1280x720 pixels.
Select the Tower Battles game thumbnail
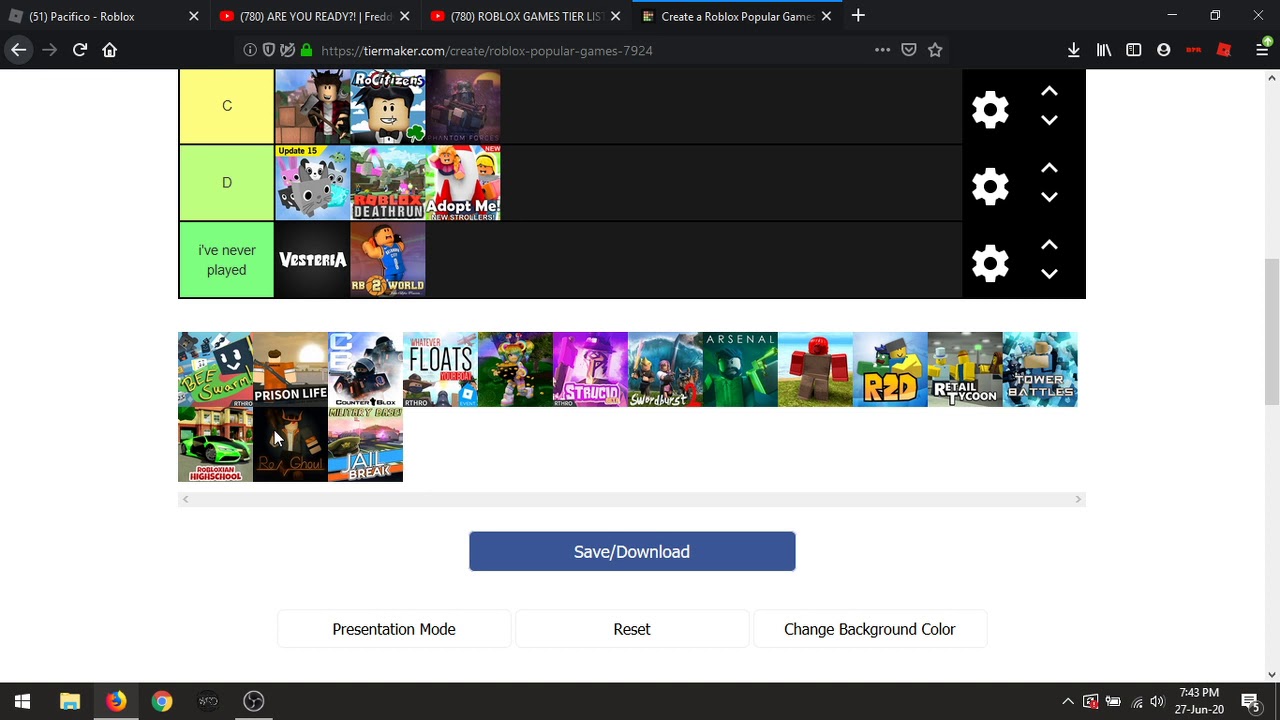point(1040,369)
